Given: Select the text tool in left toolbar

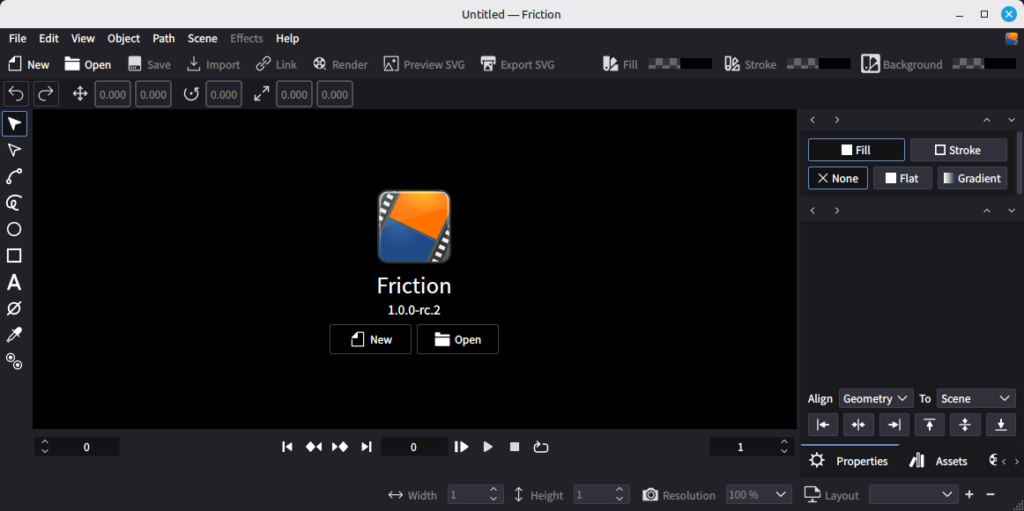Looking at the screenshot, I should [x=14, y=282].
